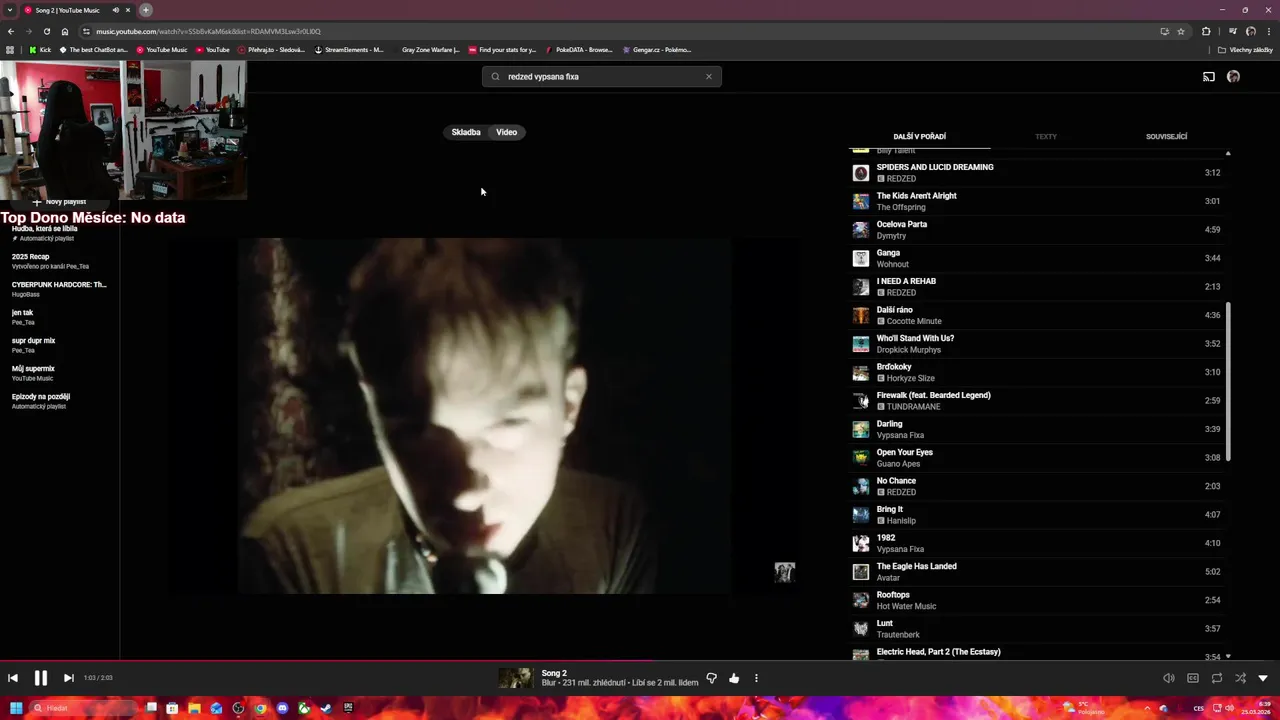
Task: Click the magnifier icon in the search box
Action: click(x=495, y=77)
